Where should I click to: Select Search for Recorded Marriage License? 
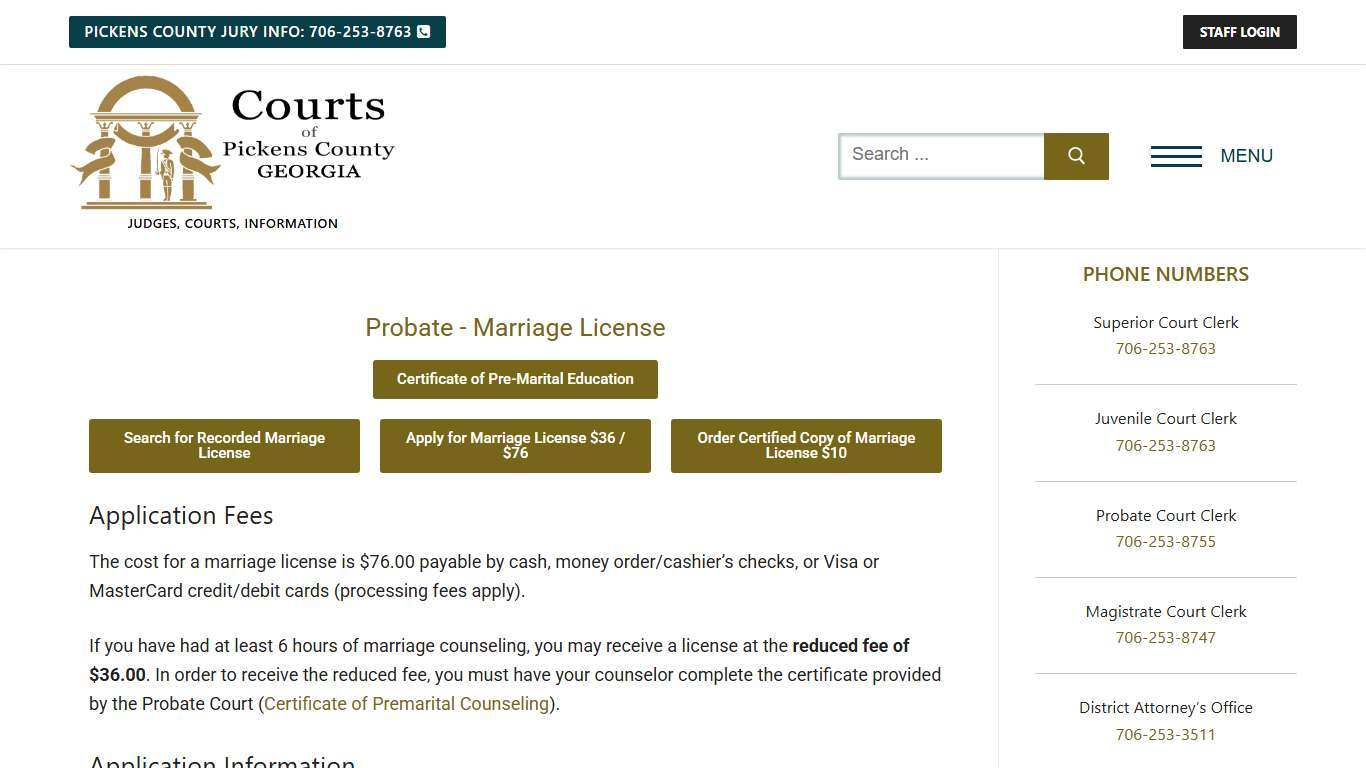pyautogui.click(x=224, y=445)
